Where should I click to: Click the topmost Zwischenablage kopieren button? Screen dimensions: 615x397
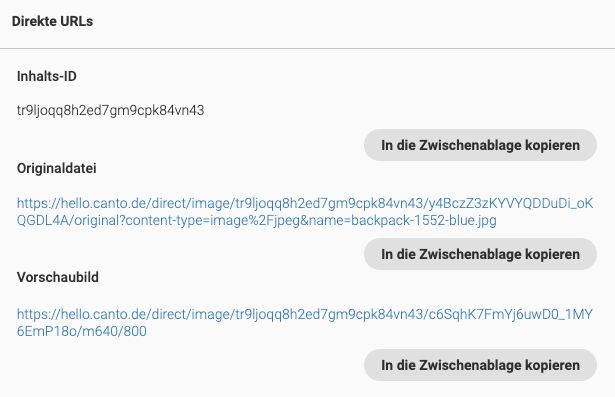(x=480, y=145)
